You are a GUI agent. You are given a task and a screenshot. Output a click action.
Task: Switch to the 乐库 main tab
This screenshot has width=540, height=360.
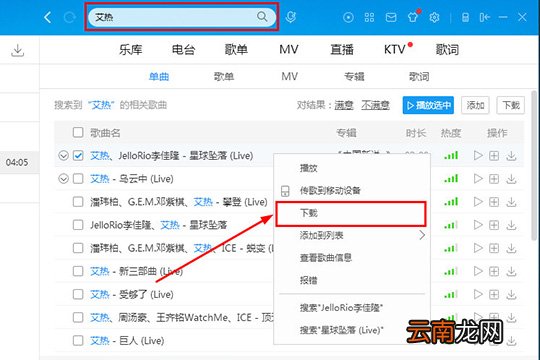coord(131,50)
